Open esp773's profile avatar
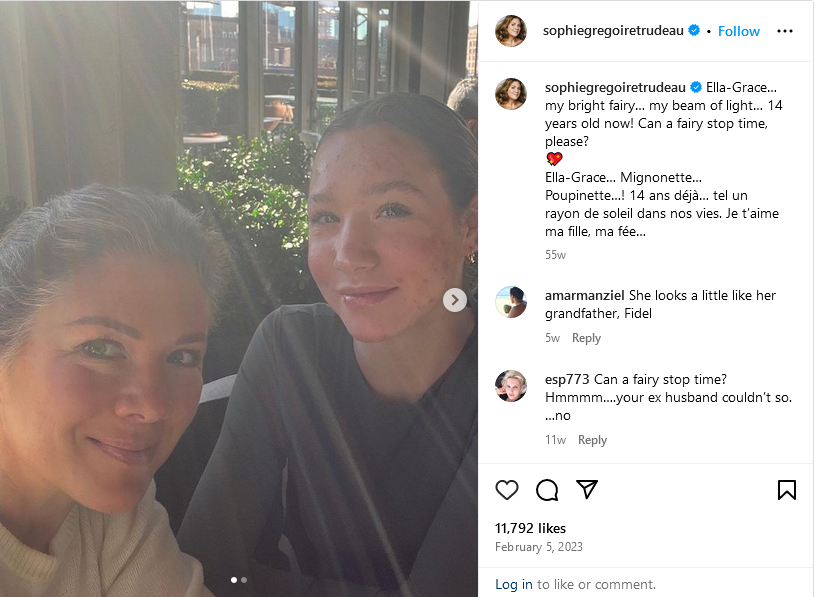The image size is (817, 597). click(511, 386)
